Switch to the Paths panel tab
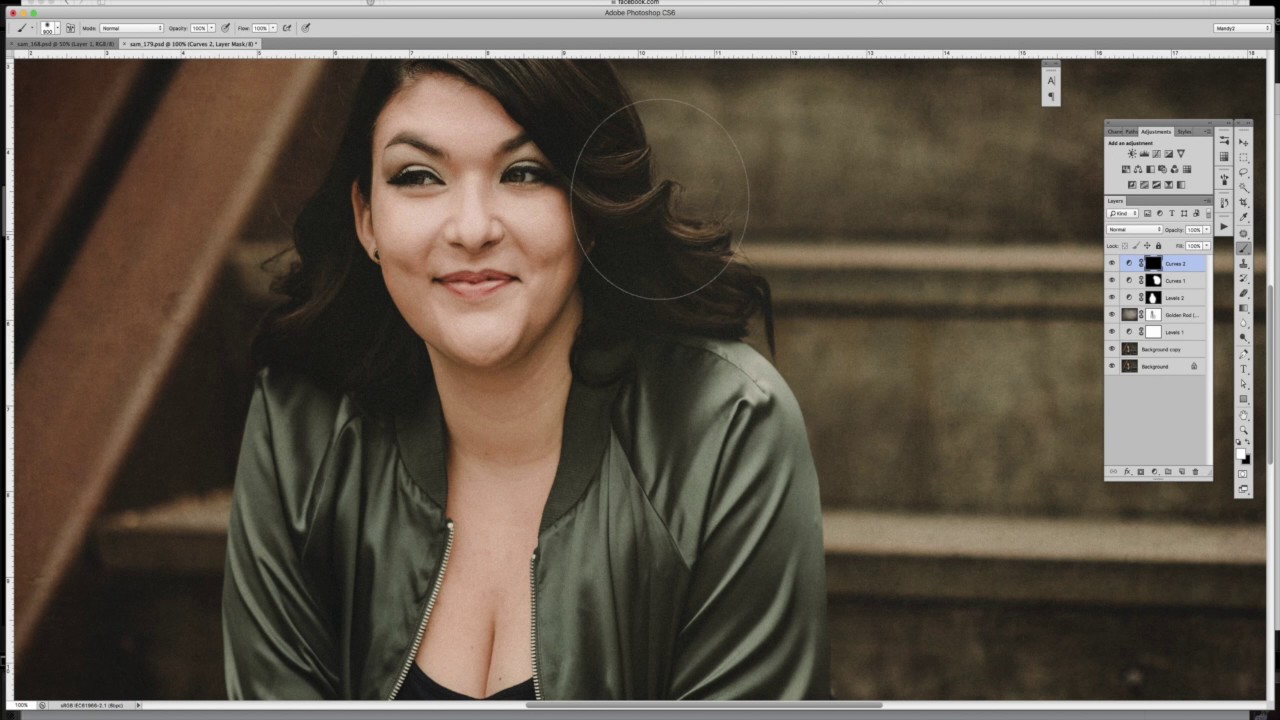The height and width of the screenshot is (720, 1280). (1131, 132)
